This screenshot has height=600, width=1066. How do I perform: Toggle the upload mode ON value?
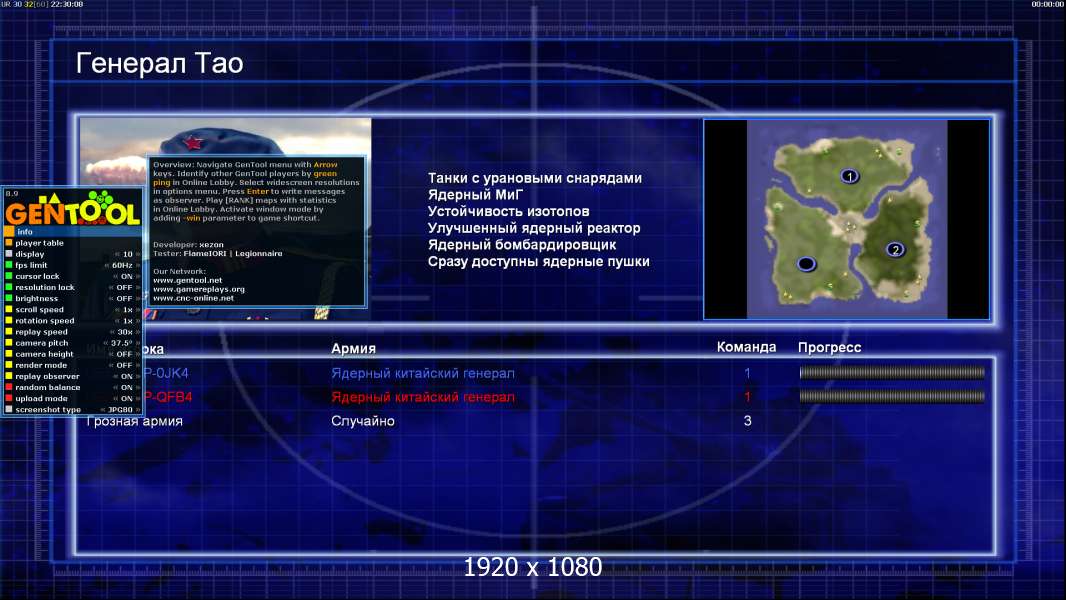[126, 398]
